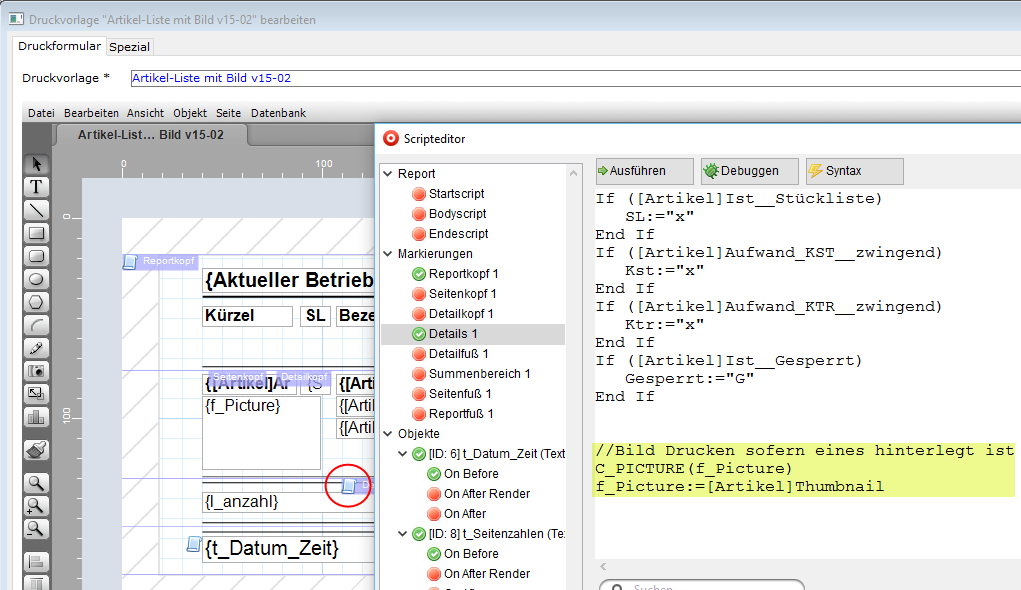Select Startscript in the Report tree
The image size is (1021, 590).
pos(456,194)
